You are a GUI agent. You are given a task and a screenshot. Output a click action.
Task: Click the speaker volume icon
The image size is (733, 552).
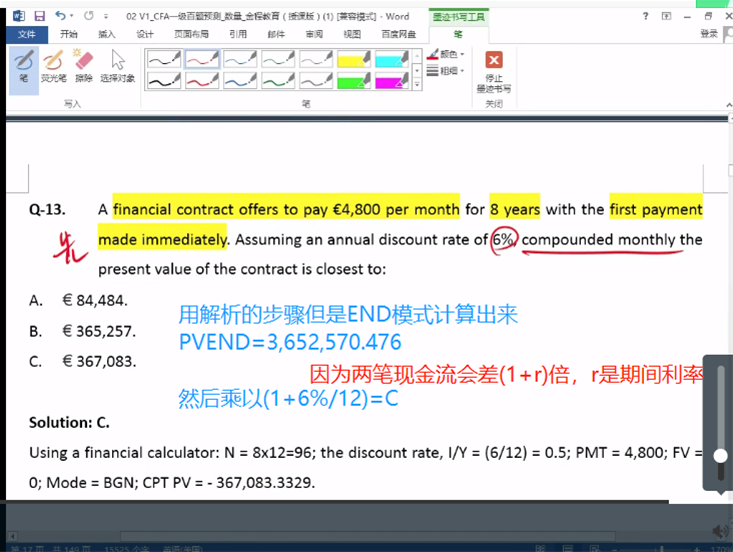[x=720, y=530]
